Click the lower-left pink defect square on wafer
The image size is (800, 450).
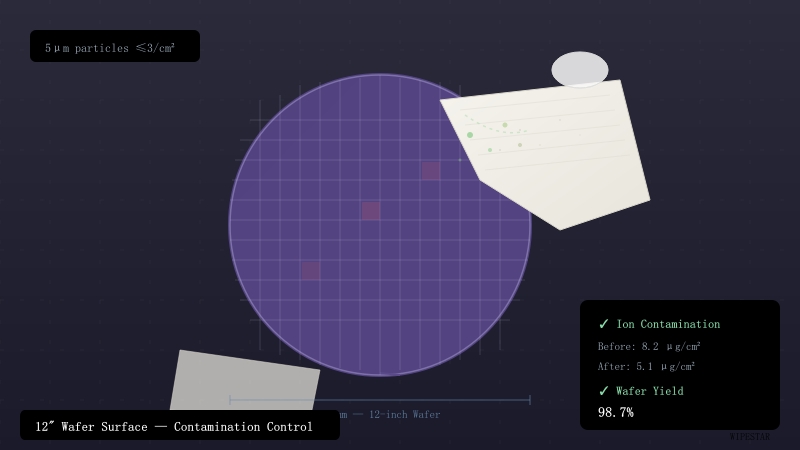coord(311,270)
